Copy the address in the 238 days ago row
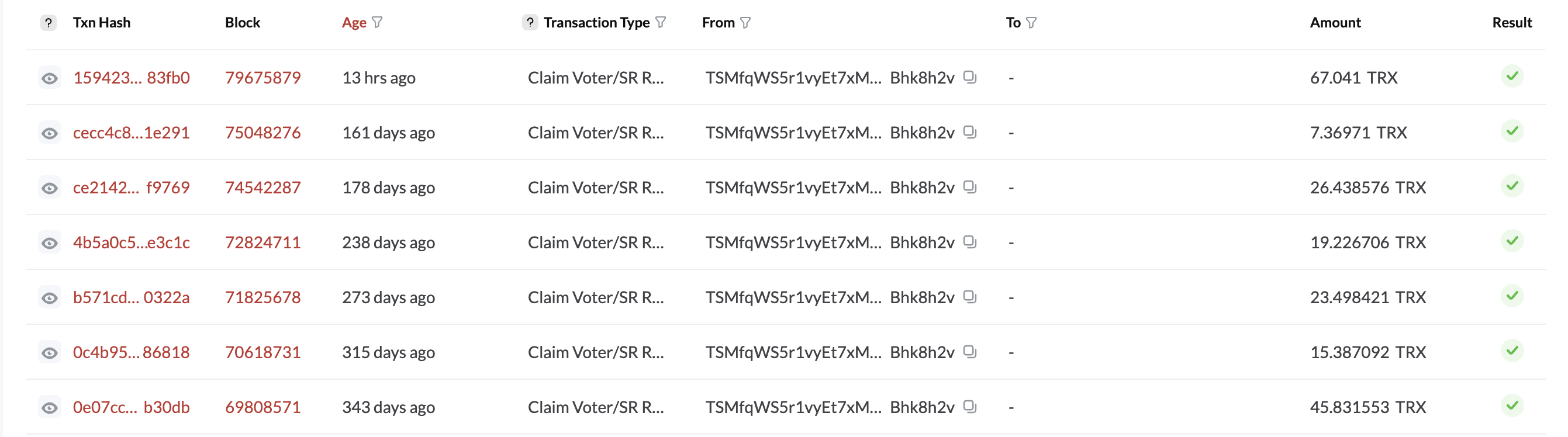The width and height of the screenshot is (1568, 437). [x=970, y=242]
